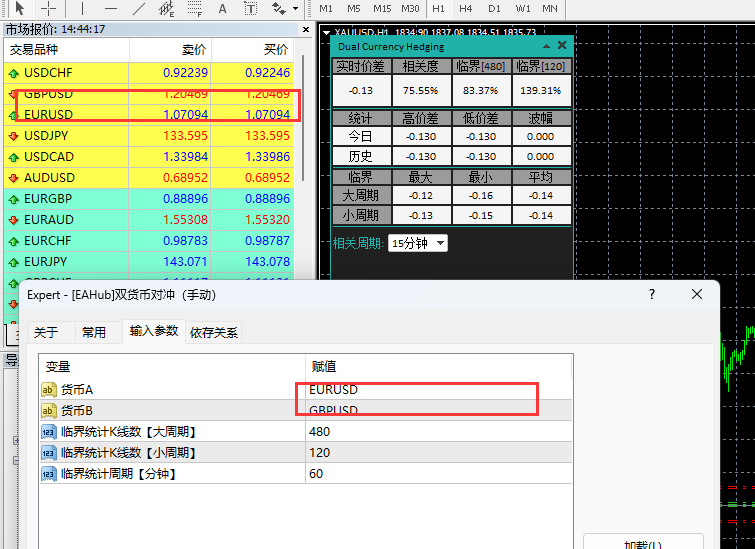Image resolution: width=755 pixels, height=549 pixels.
Task: Click the 卖价 column header
Action: [170, 50]
